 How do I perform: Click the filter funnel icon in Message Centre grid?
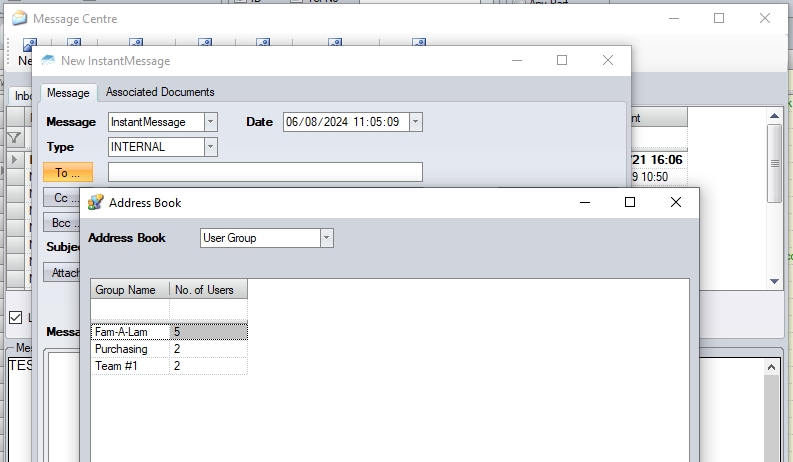15,137
